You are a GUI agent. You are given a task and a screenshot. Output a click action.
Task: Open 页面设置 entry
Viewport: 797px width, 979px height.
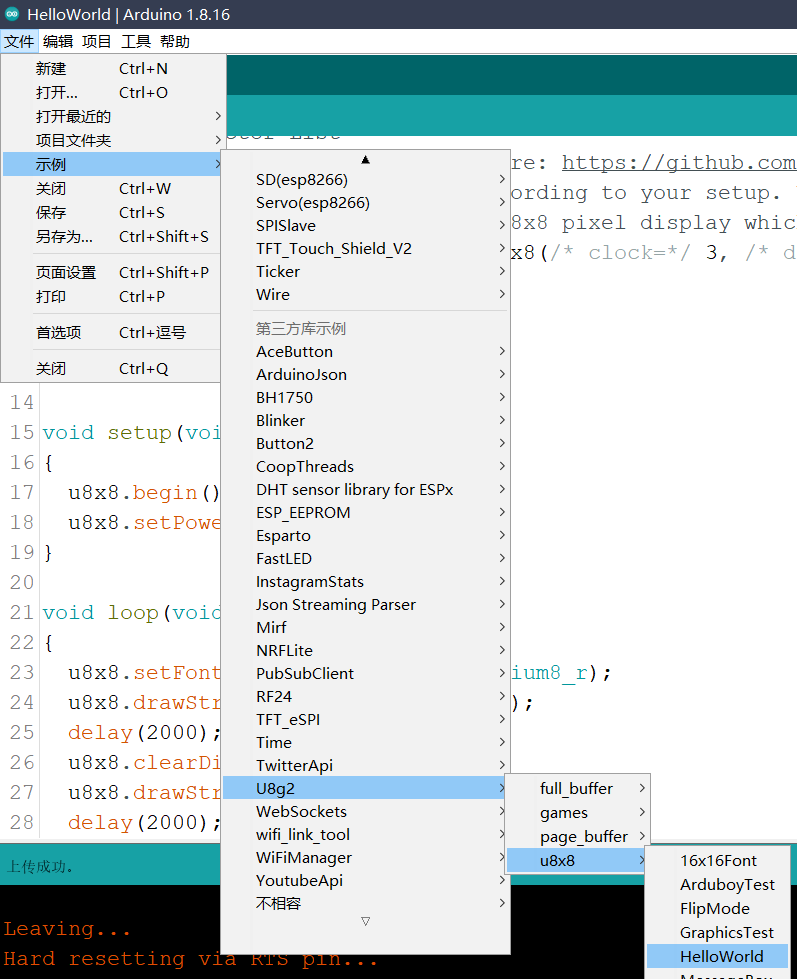pyautogui.click(x=112, y=272)
